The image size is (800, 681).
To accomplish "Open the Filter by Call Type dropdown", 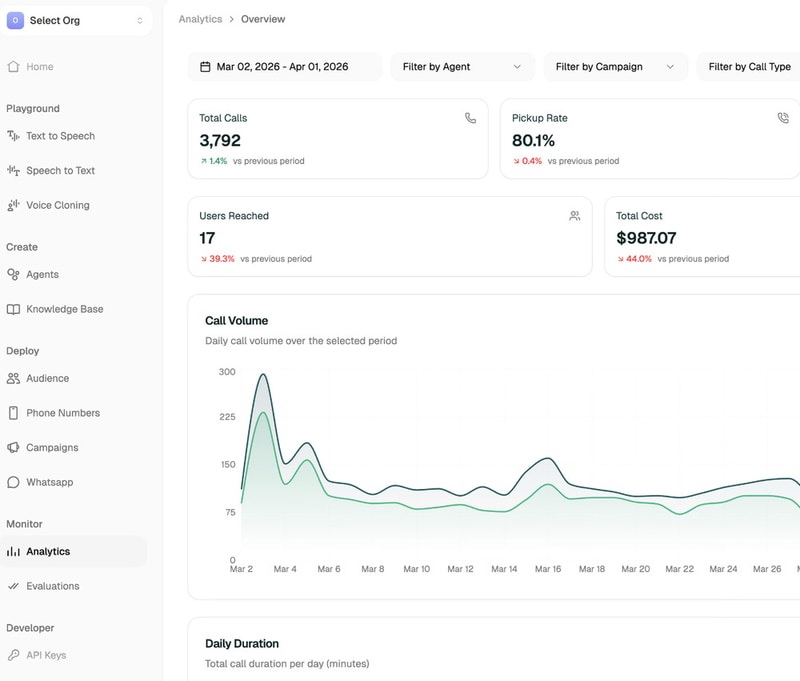I will [x=749, y=67].
